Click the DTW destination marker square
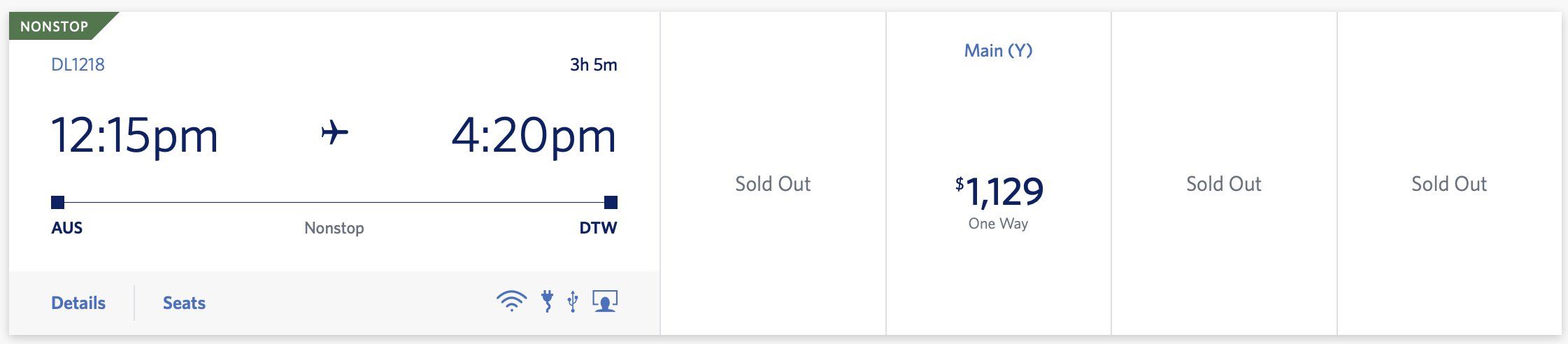The width and height of the screenshot is (1568, 344). (611, 203)
